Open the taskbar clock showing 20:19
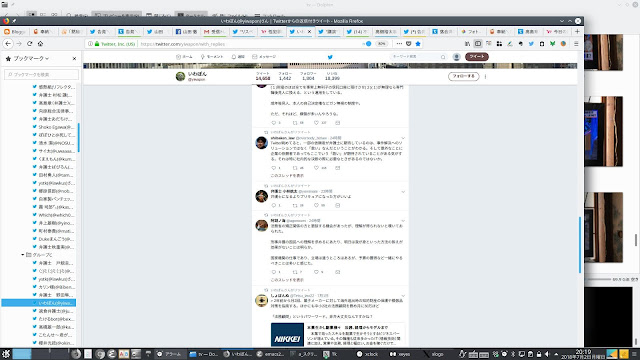 583,354
